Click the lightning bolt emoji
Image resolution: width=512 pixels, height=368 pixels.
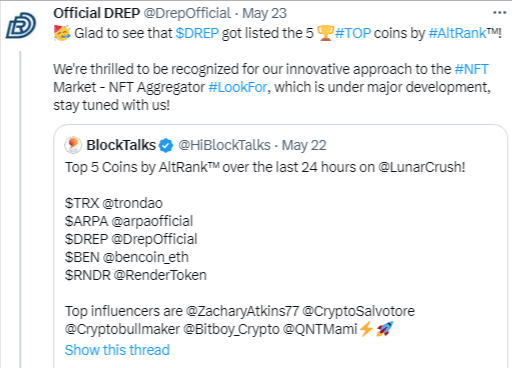pyautogui.click(x=367, y=329)
